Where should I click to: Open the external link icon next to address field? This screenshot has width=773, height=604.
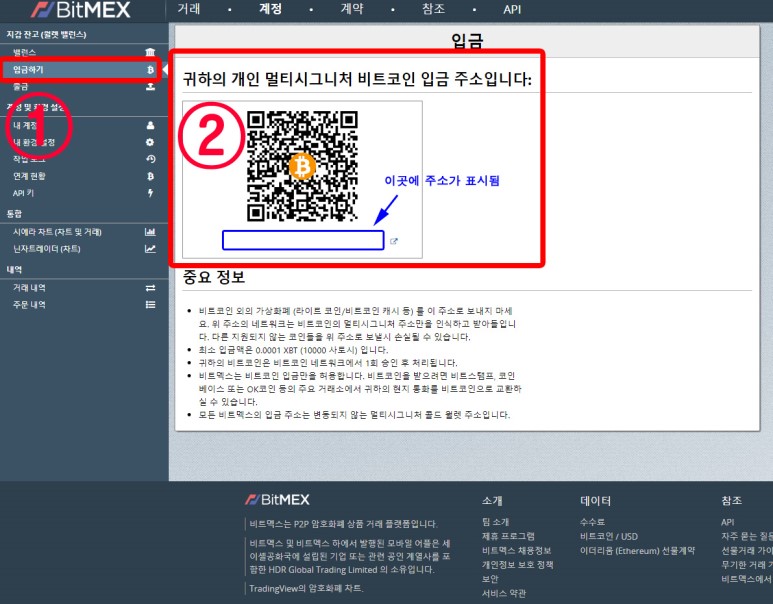(x=394, y=241)
